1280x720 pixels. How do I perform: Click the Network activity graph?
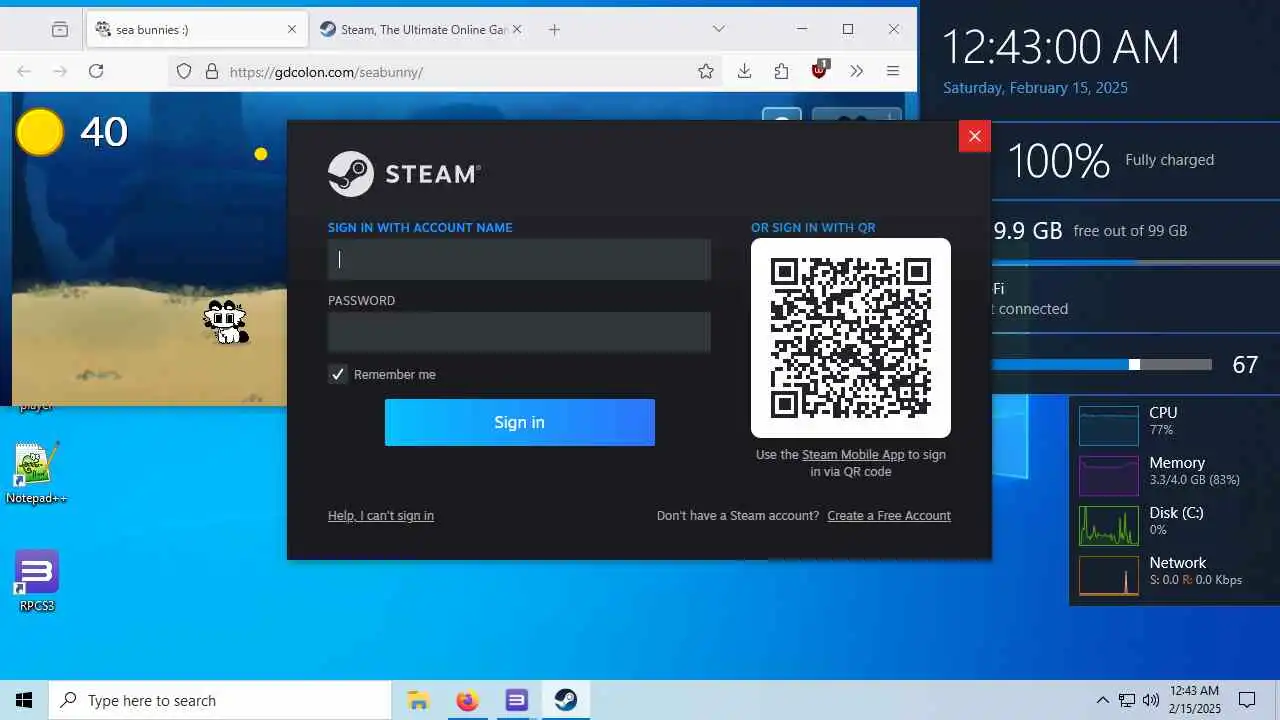(x=1109, y=575)
